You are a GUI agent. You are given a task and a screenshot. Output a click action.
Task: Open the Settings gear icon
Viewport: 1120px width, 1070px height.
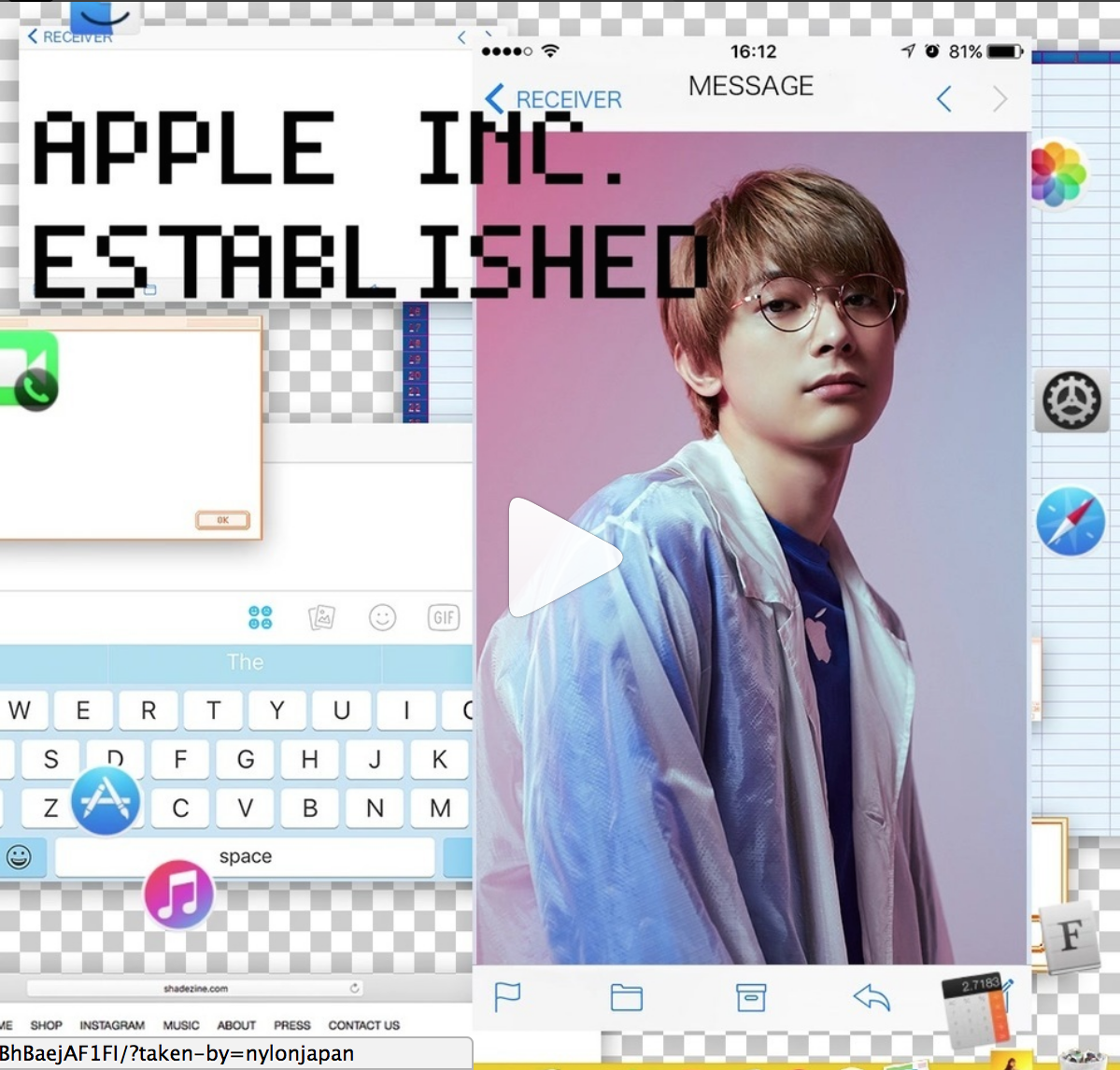1071,401
